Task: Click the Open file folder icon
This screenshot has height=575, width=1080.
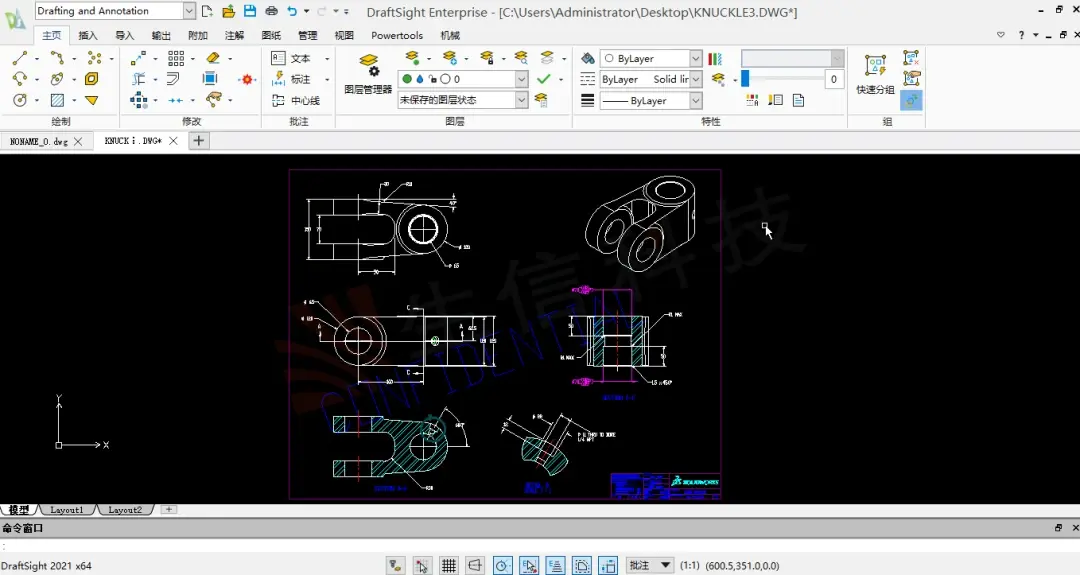Action: (x=229, y=11)
